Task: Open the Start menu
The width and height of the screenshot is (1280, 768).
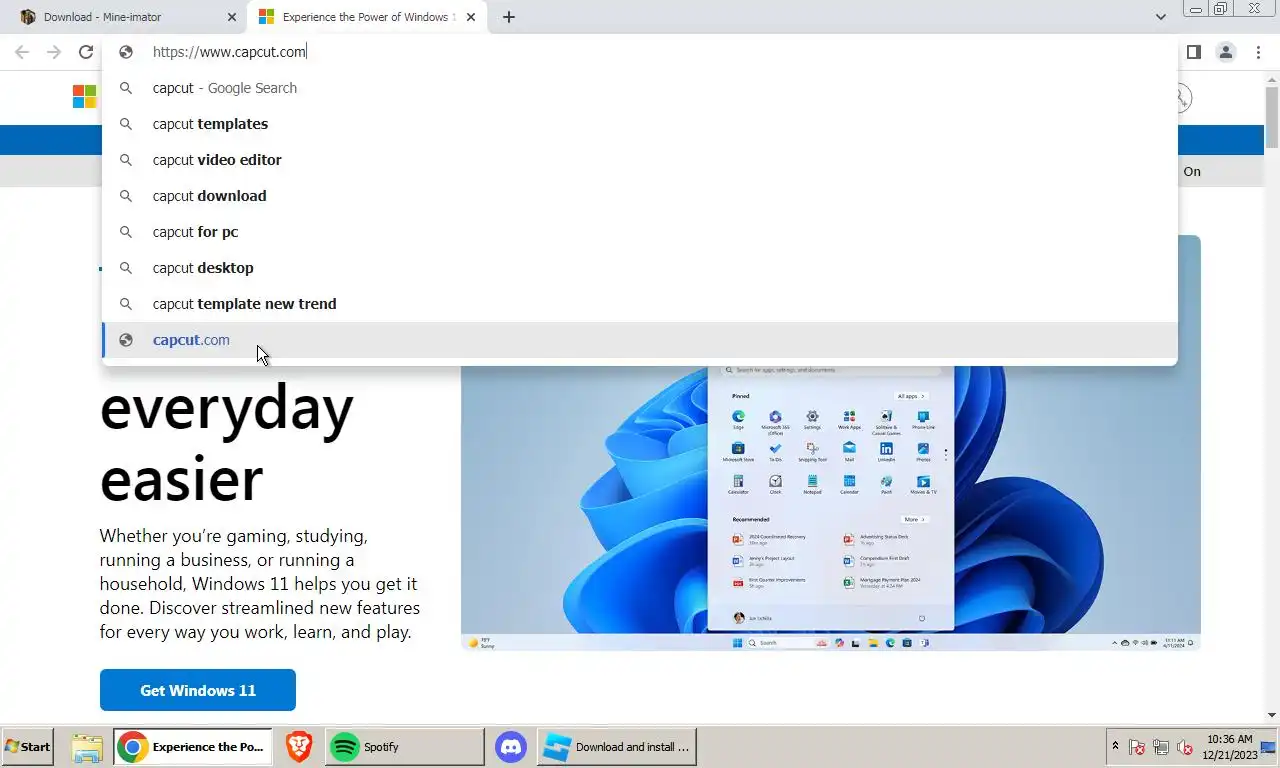Action: point(27,747)
